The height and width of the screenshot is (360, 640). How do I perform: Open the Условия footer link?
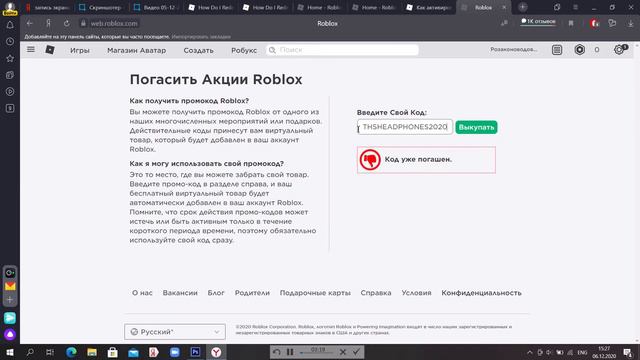point(416,293)
